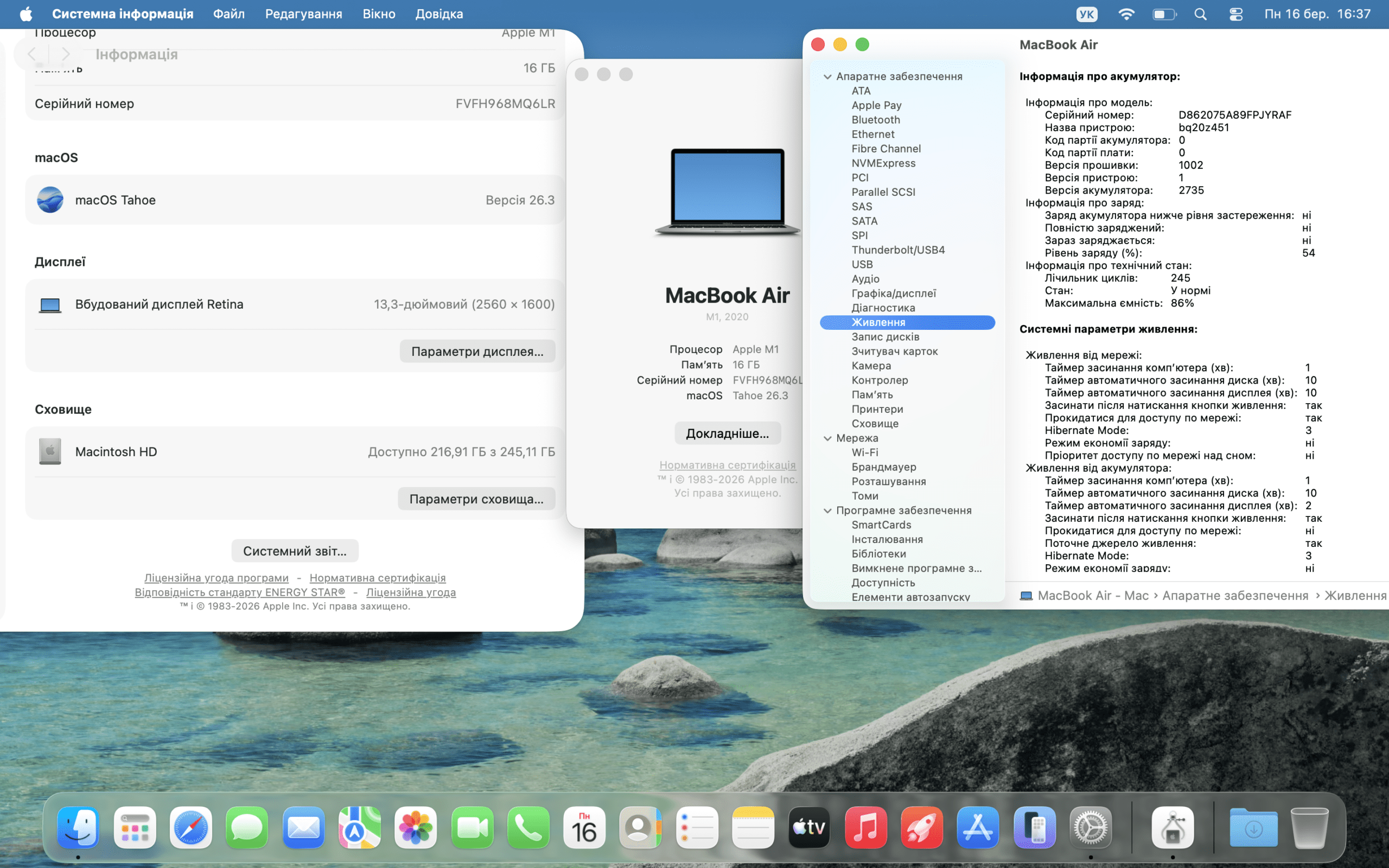1389x868 pixels.
Task: Open the Вікно menu
Action: 379,14
